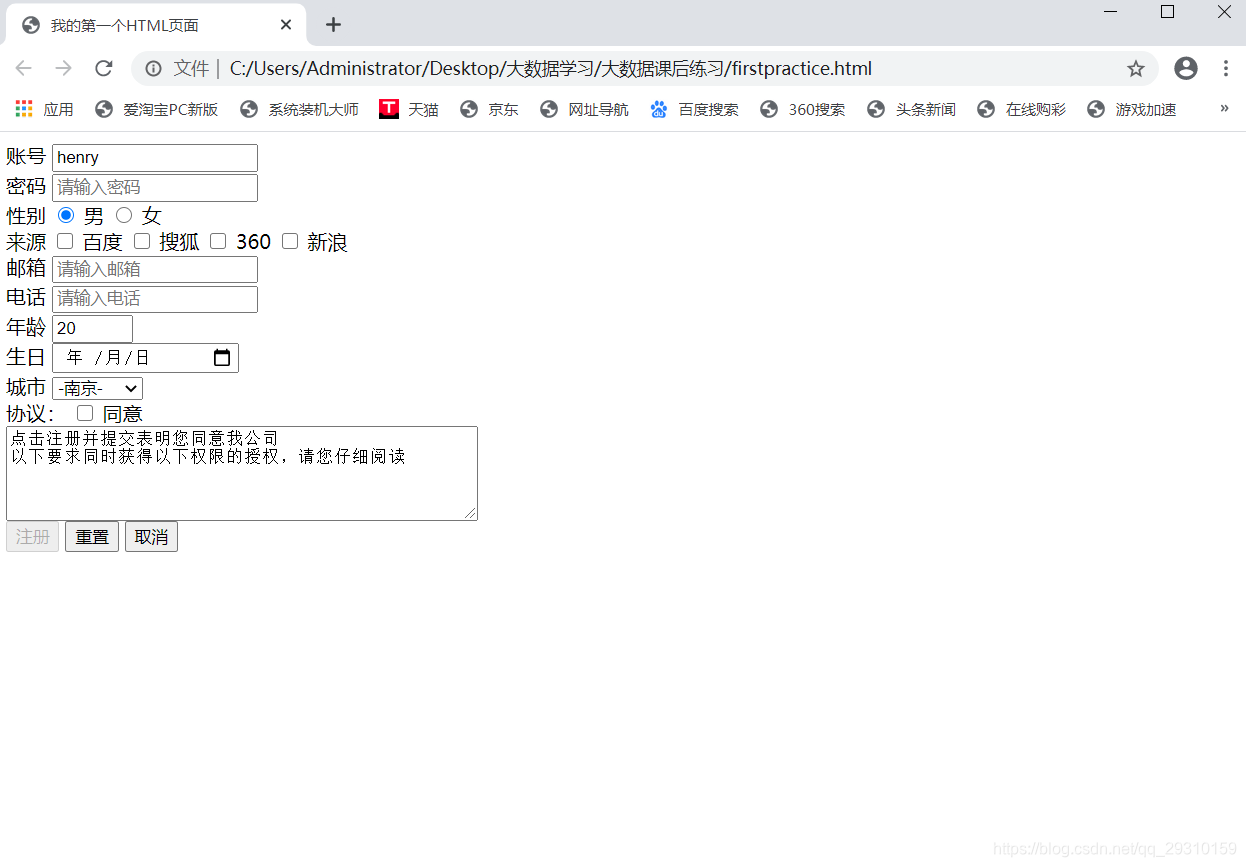Open the 城市 dropdown showing 南京
This screenshot has width=1246, height=867.
click(x=97, y=388)
